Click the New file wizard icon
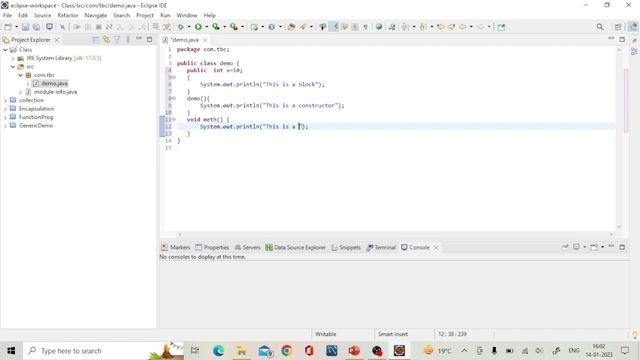The width and height of the screenshot is (640, 360). (x=8, y=27)
